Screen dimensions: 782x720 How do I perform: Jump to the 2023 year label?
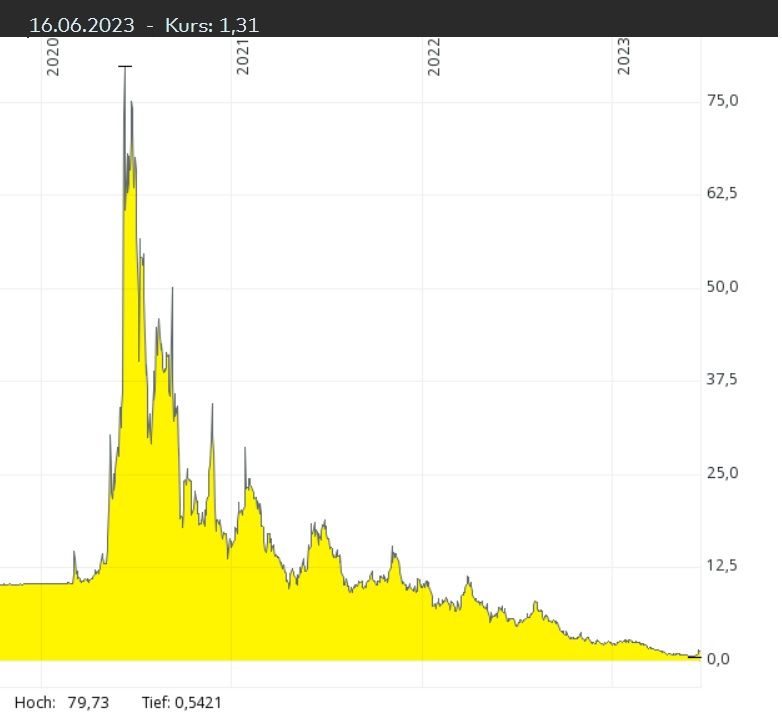[x=624, y=59]
